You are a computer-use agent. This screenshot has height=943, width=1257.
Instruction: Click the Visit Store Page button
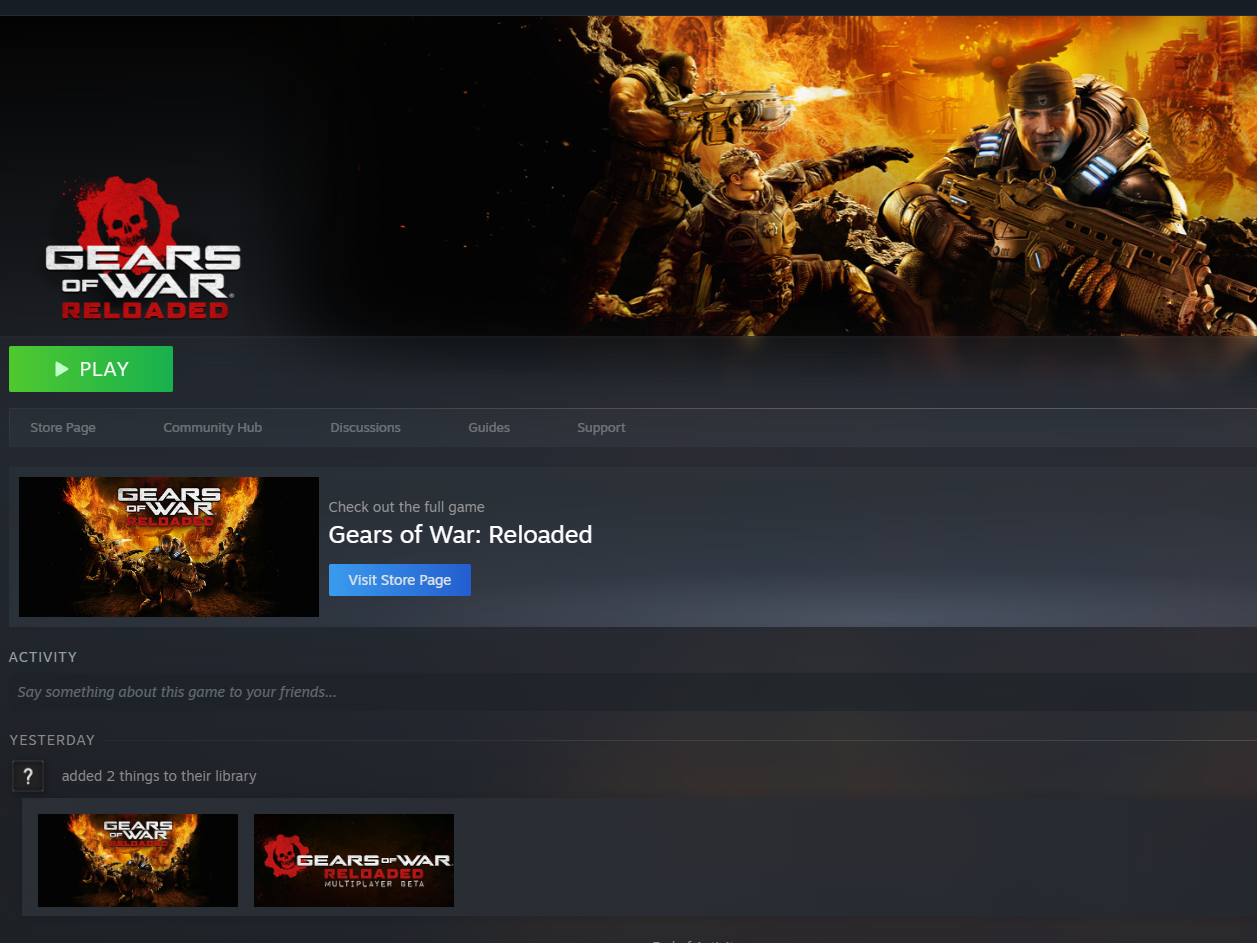click(x=400, y=580)
